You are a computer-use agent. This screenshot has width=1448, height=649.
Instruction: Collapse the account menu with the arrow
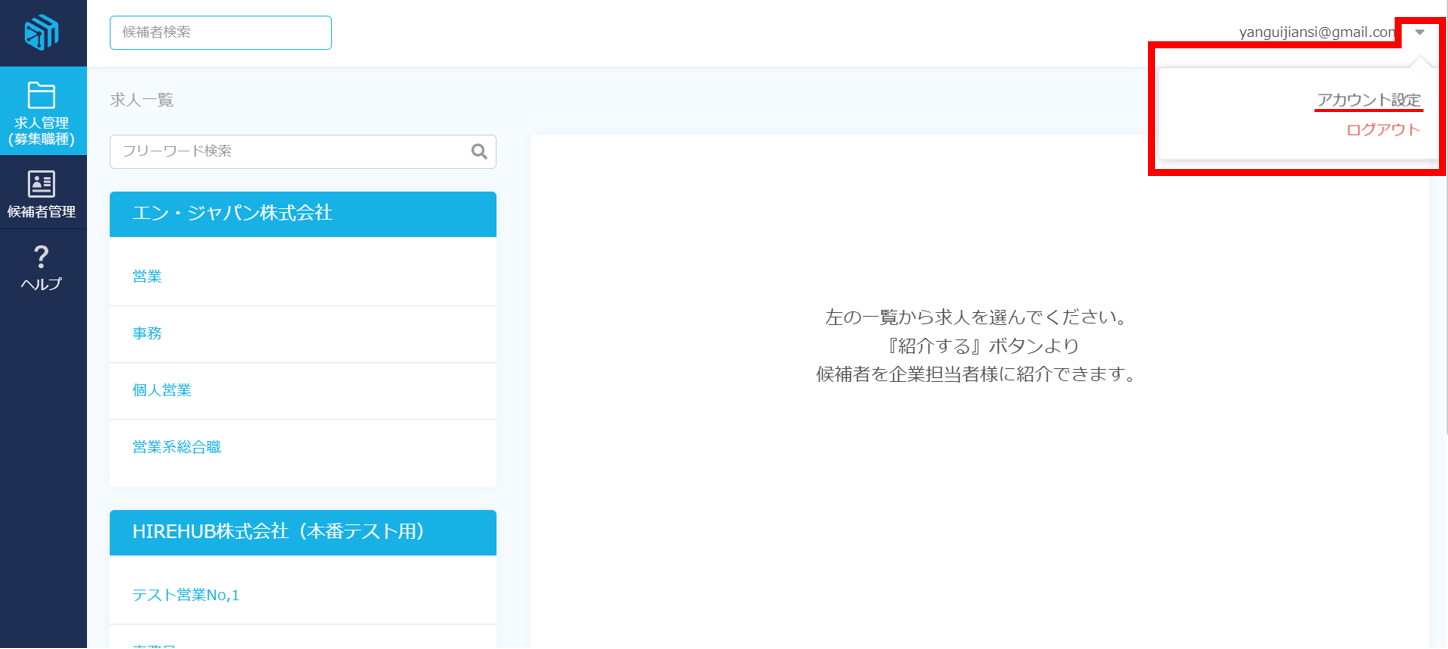coord(1420,32)
